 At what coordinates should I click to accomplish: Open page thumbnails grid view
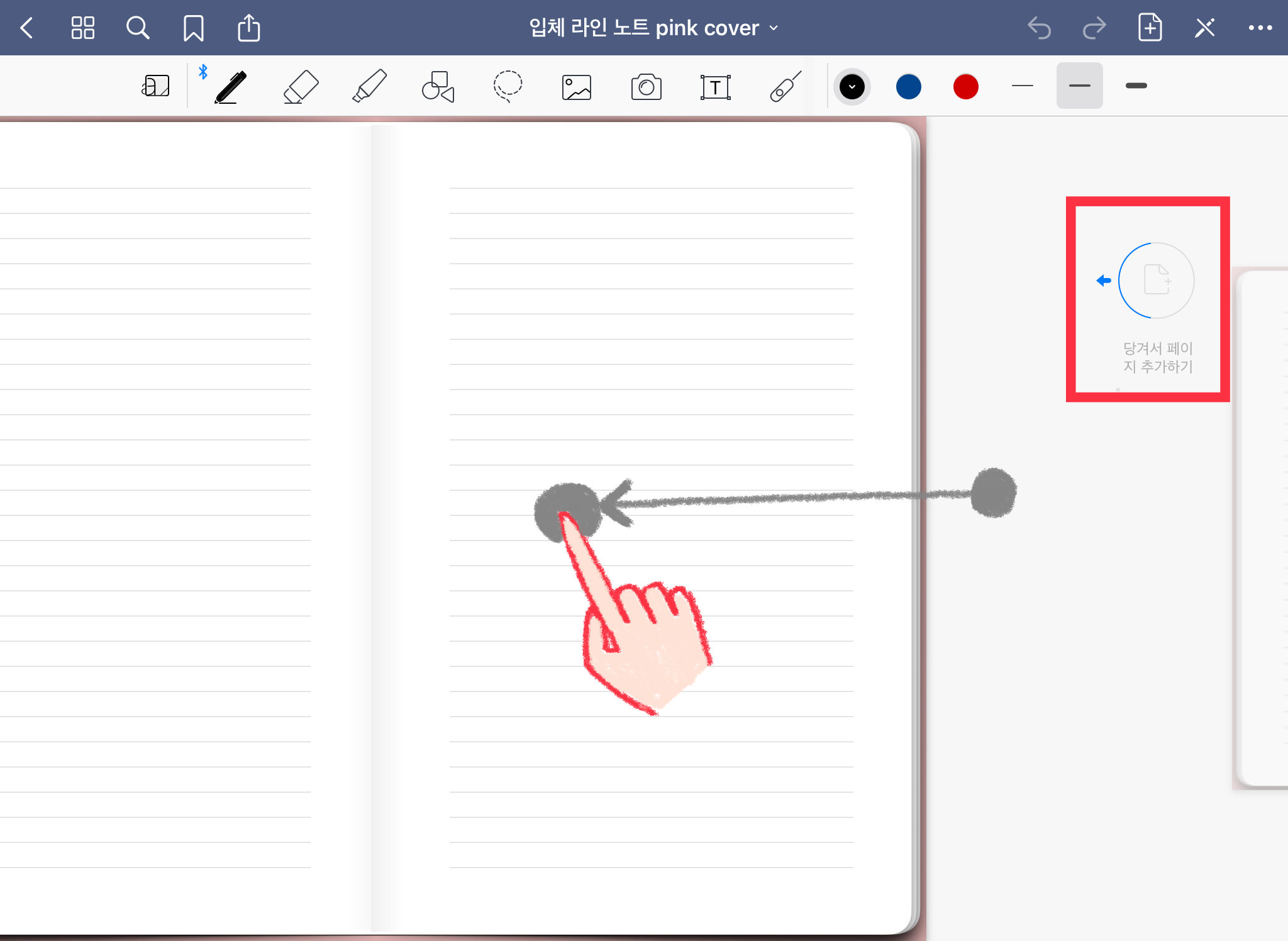(82, 28)
